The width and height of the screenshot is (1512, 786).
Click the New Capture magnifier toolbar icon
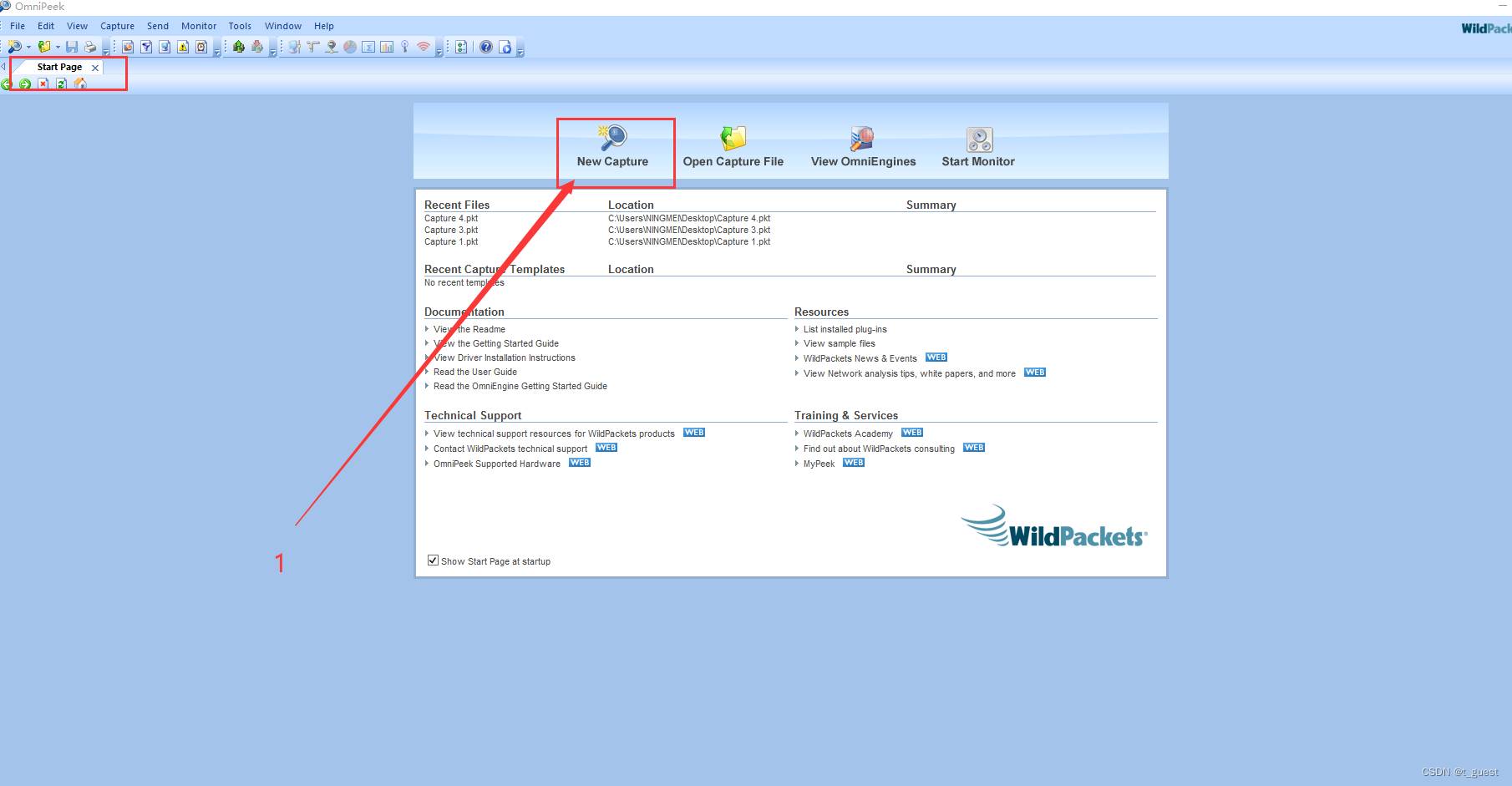point(14,47)
